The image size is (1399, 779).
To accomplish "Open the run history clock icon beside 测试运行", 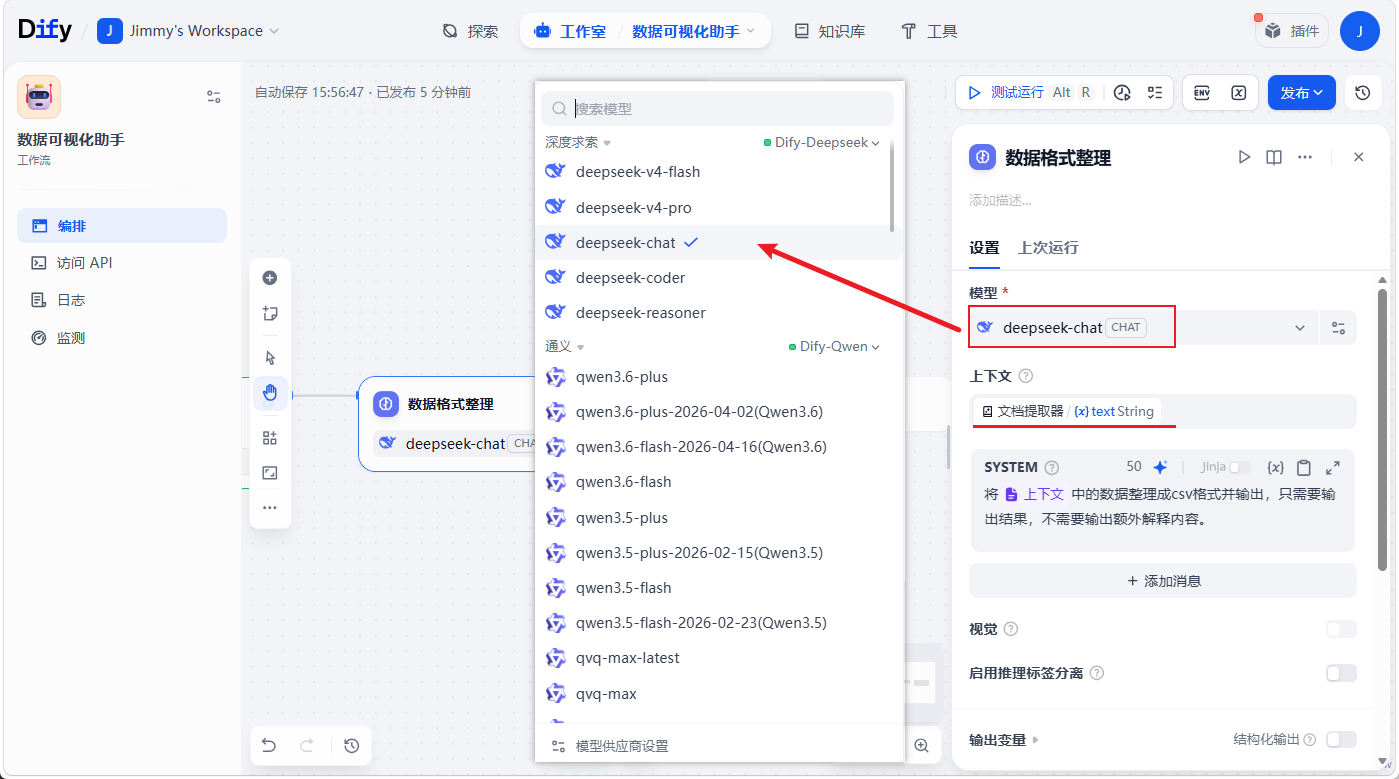I will point(1122,93).
